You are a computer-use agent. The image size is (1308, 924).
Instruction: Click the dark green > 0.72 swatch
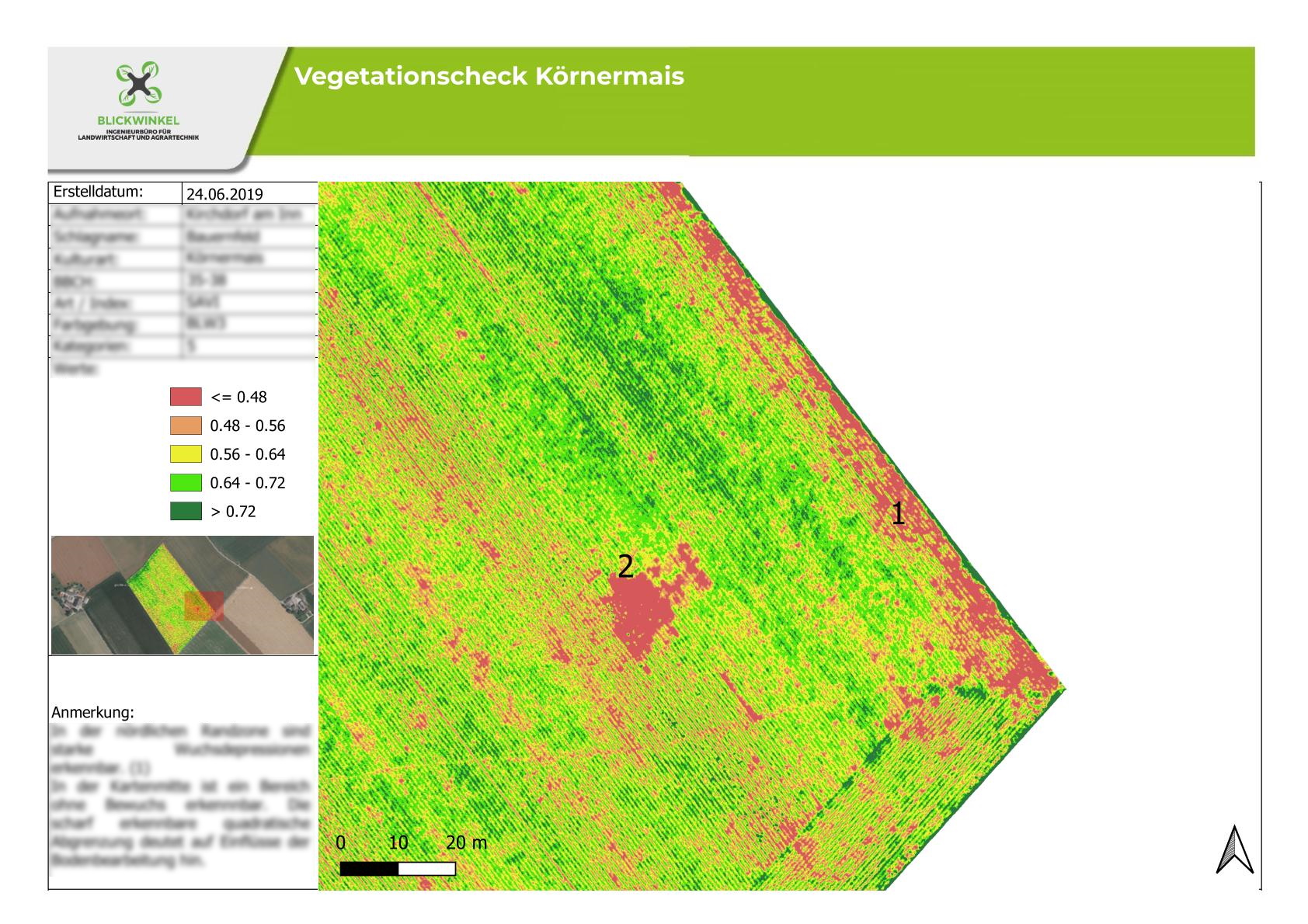coord(186,512)
